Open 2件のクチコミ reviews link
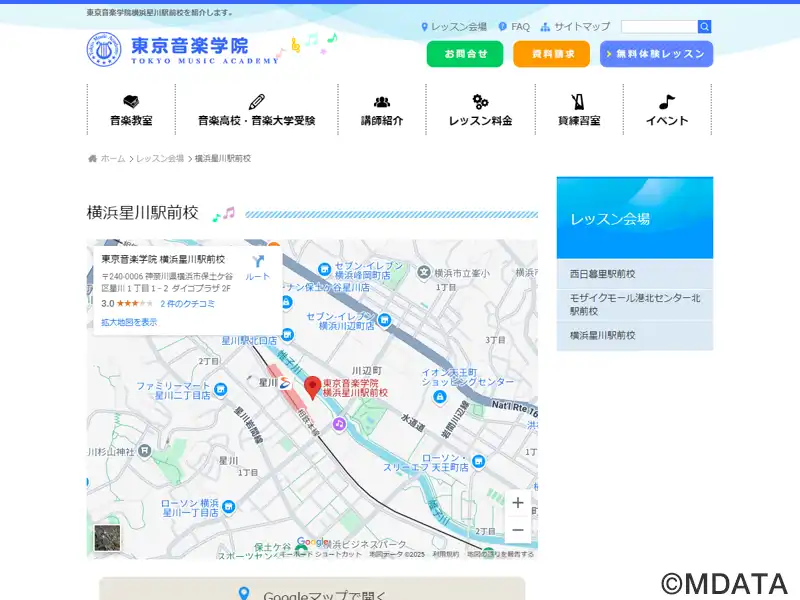This screenshot has width=800, height=600. pyautogui.click(x=187, y=304)
